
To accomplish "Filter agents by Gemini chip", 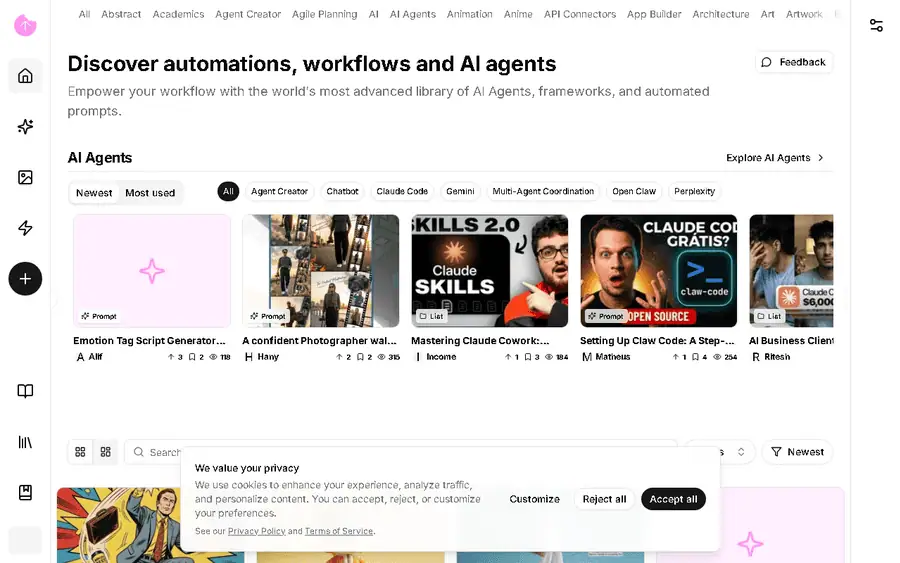I will coord(460,191).
